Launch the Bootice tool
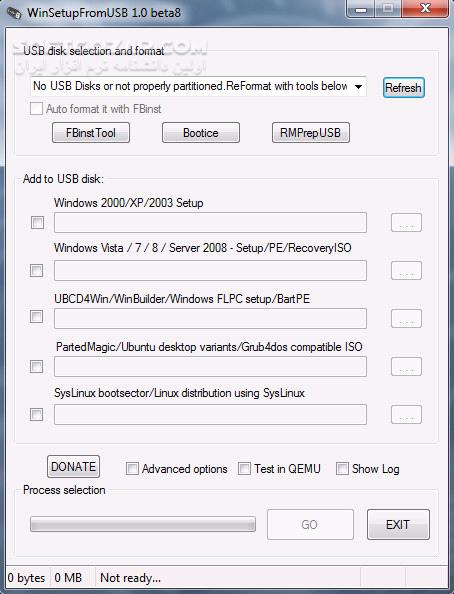454x594 pixels. point(201,133)
